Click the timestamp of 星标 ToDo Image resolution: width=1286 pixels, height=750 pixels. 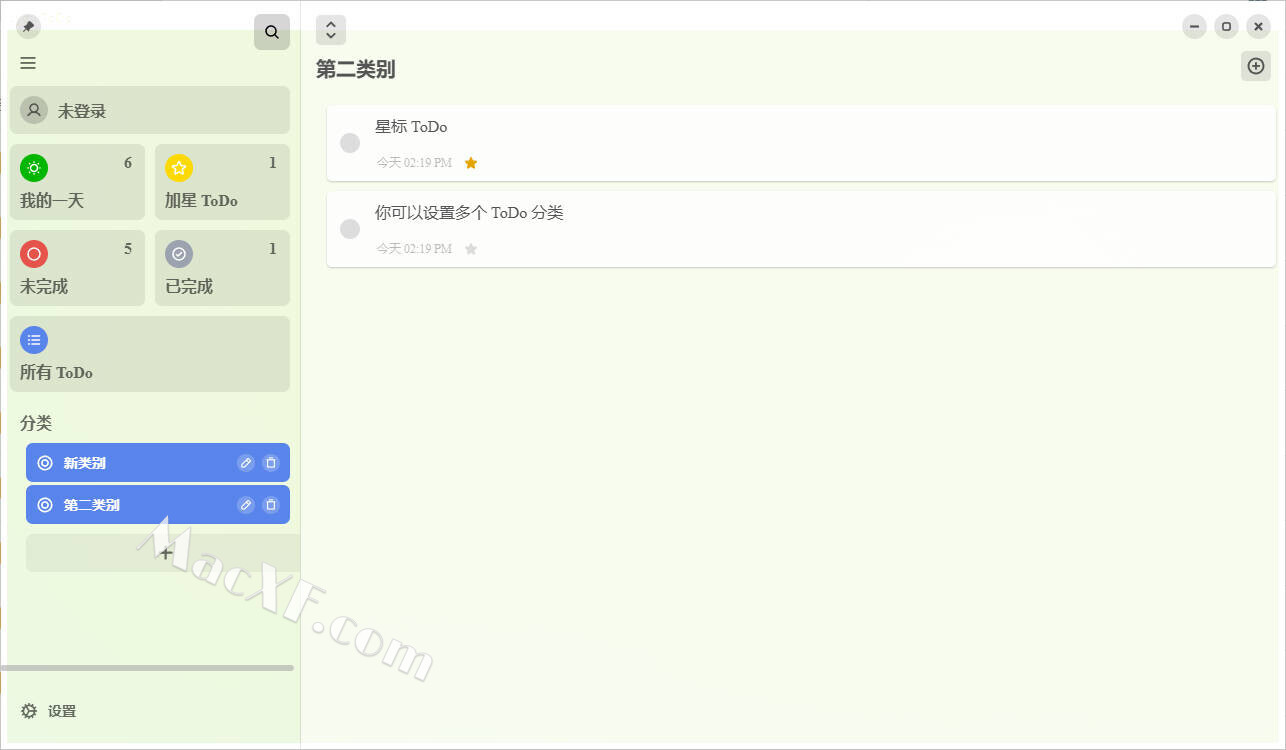[x=414, y=163]
